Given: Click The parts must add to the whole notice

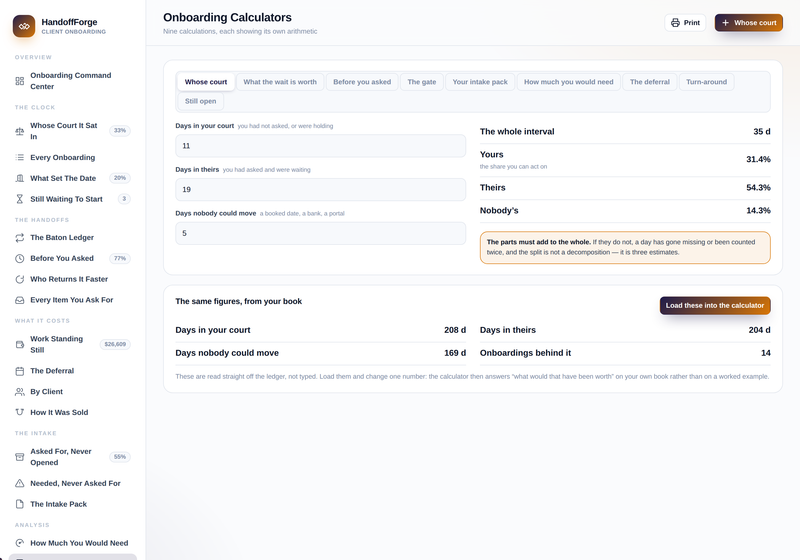Looking at the screenshot, I should pyautogui.click(x=625, y=247).
